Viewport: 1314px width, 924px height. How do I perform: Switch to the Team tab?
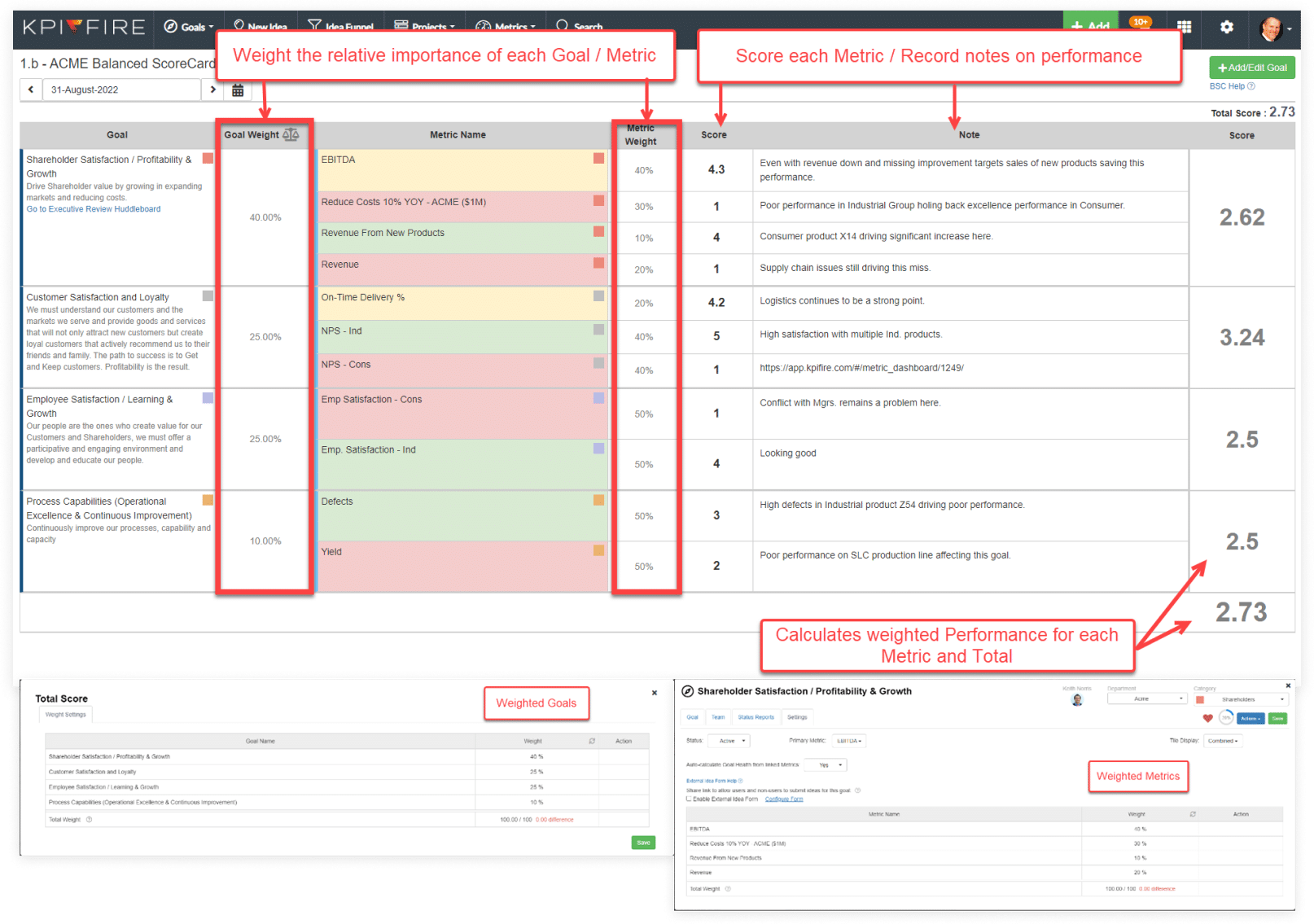coord(718,717)
